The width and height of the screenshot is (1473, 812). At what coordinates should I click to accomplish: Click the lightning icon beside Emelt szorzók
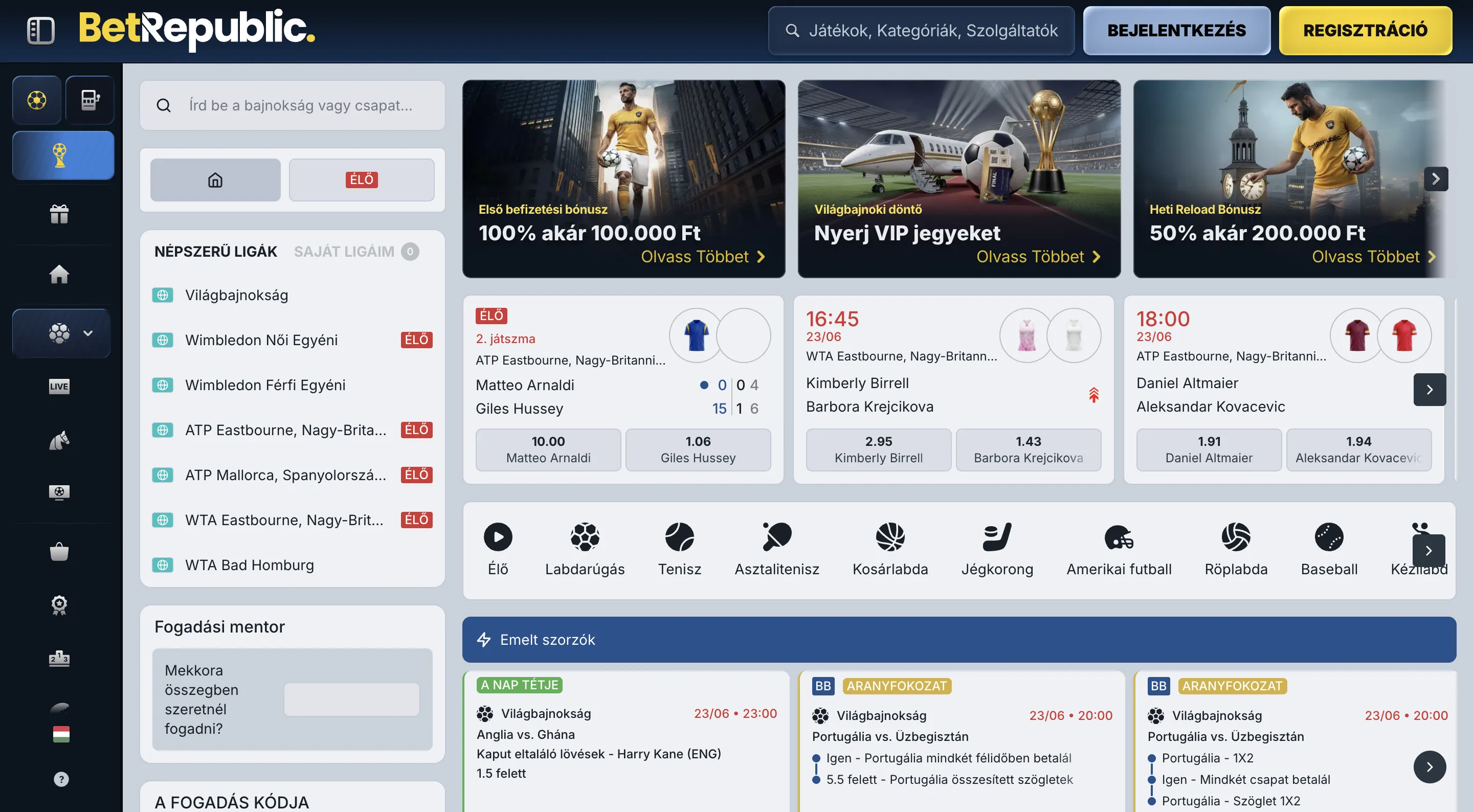(x=484, y=639)
